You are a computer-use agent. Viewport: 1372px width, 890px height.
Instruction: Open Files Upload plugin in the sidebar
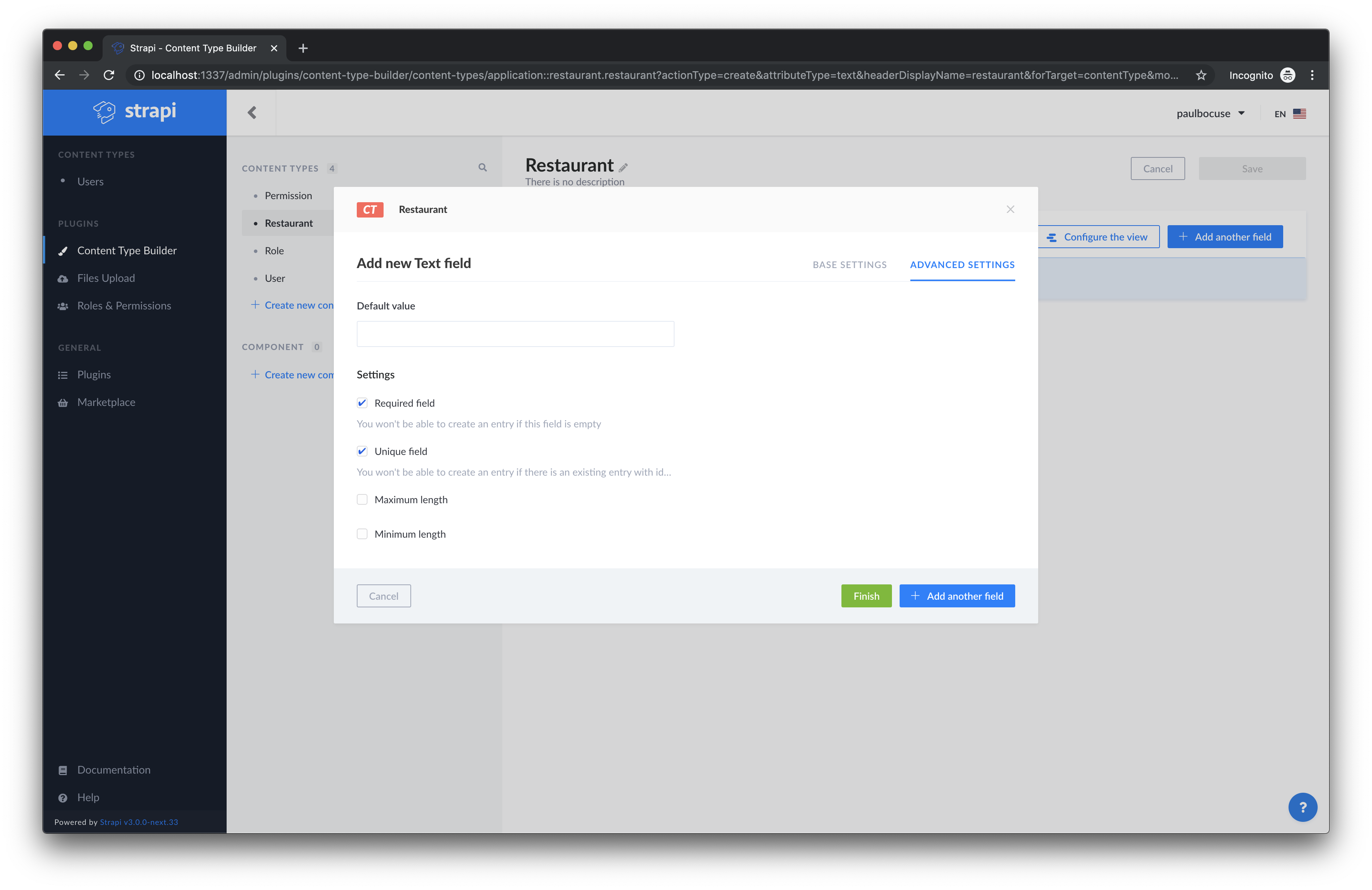click(x=106, y=278)
